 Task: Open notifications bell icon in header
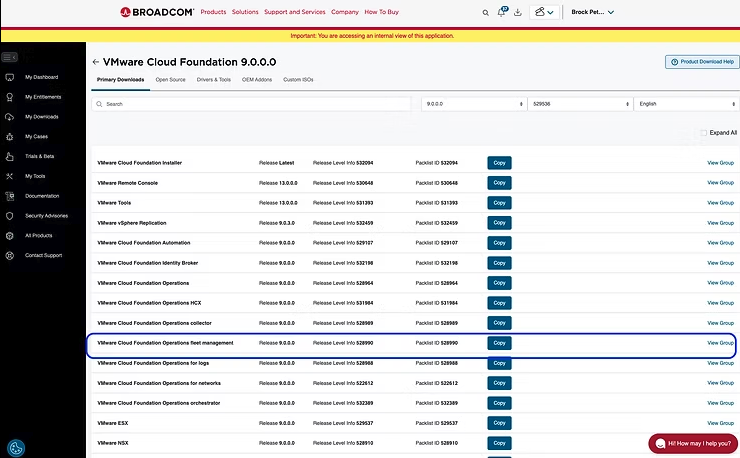tap(501, 12)
